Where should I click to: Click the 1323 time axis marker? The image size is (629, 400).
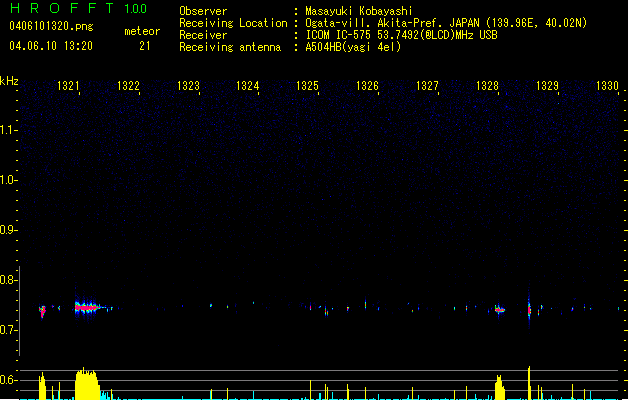pyautogui.click(x=188, y=86)
